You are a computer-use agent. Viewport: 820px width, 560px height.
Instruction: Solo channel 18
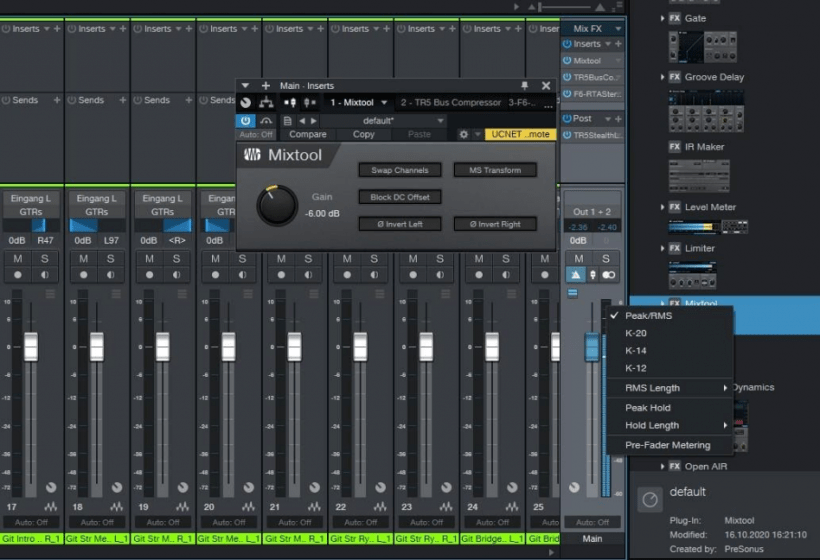110,259
